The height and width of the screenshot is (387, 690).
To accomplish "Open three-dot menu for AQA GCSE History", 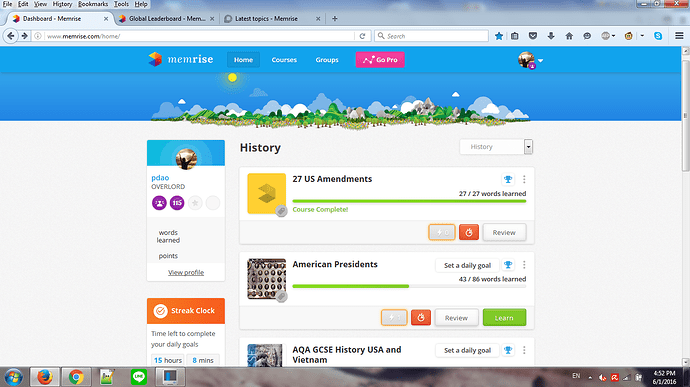I will (x=524, y=350).
